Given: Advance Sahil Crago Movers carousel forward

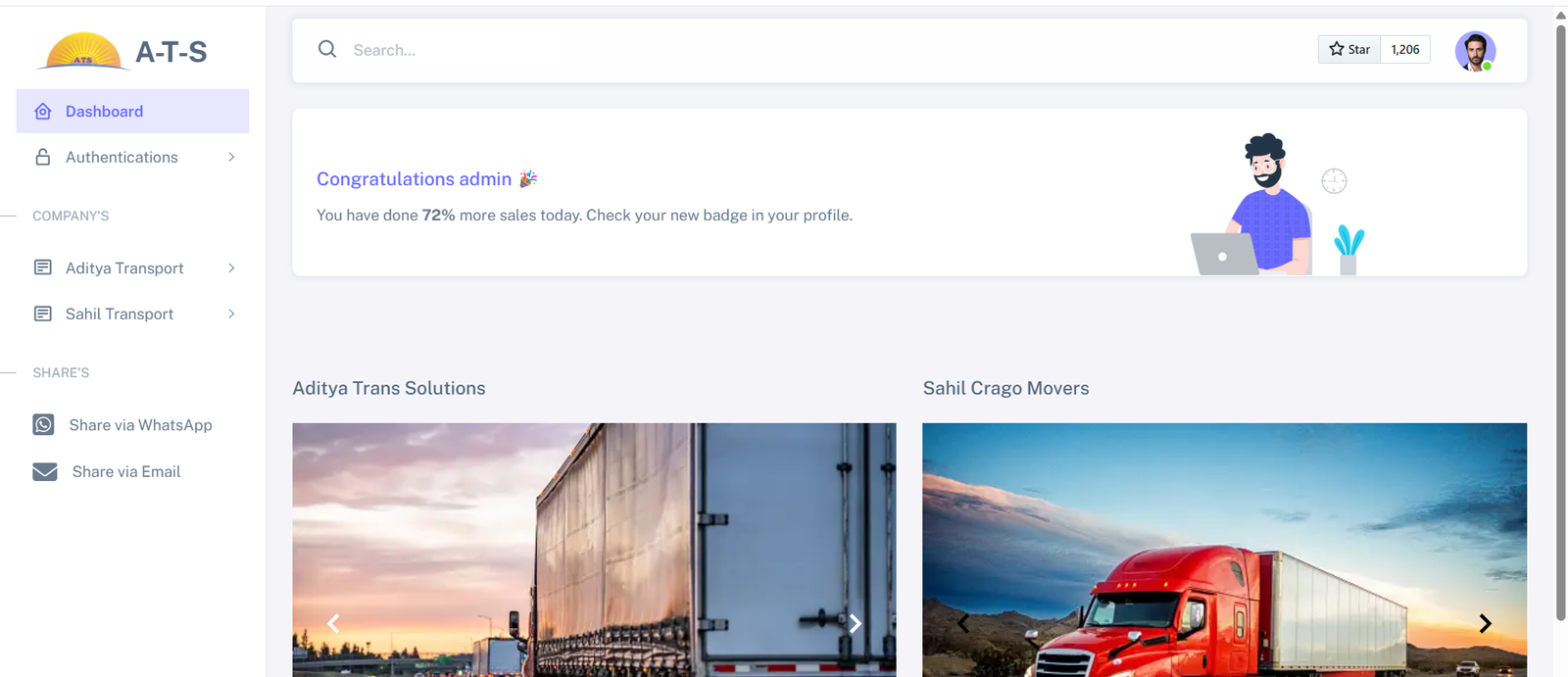Looking at the screenshot, I should pyautogui.click(x=1485, y=623).
